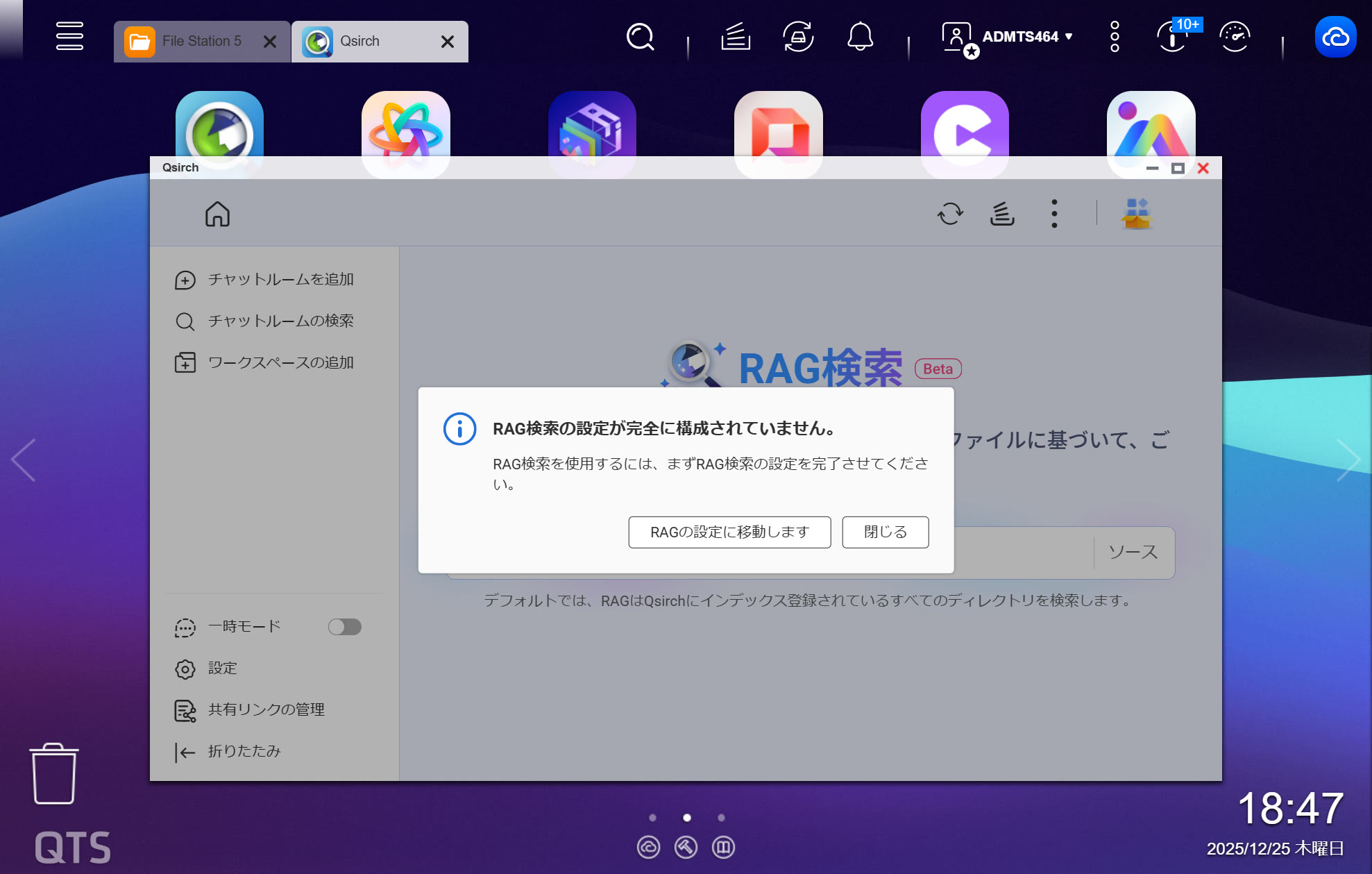The height and width of the screenshot is (874, 1372).
Task: Switch to the File Station 5 tab
Action: click(201, 42)
